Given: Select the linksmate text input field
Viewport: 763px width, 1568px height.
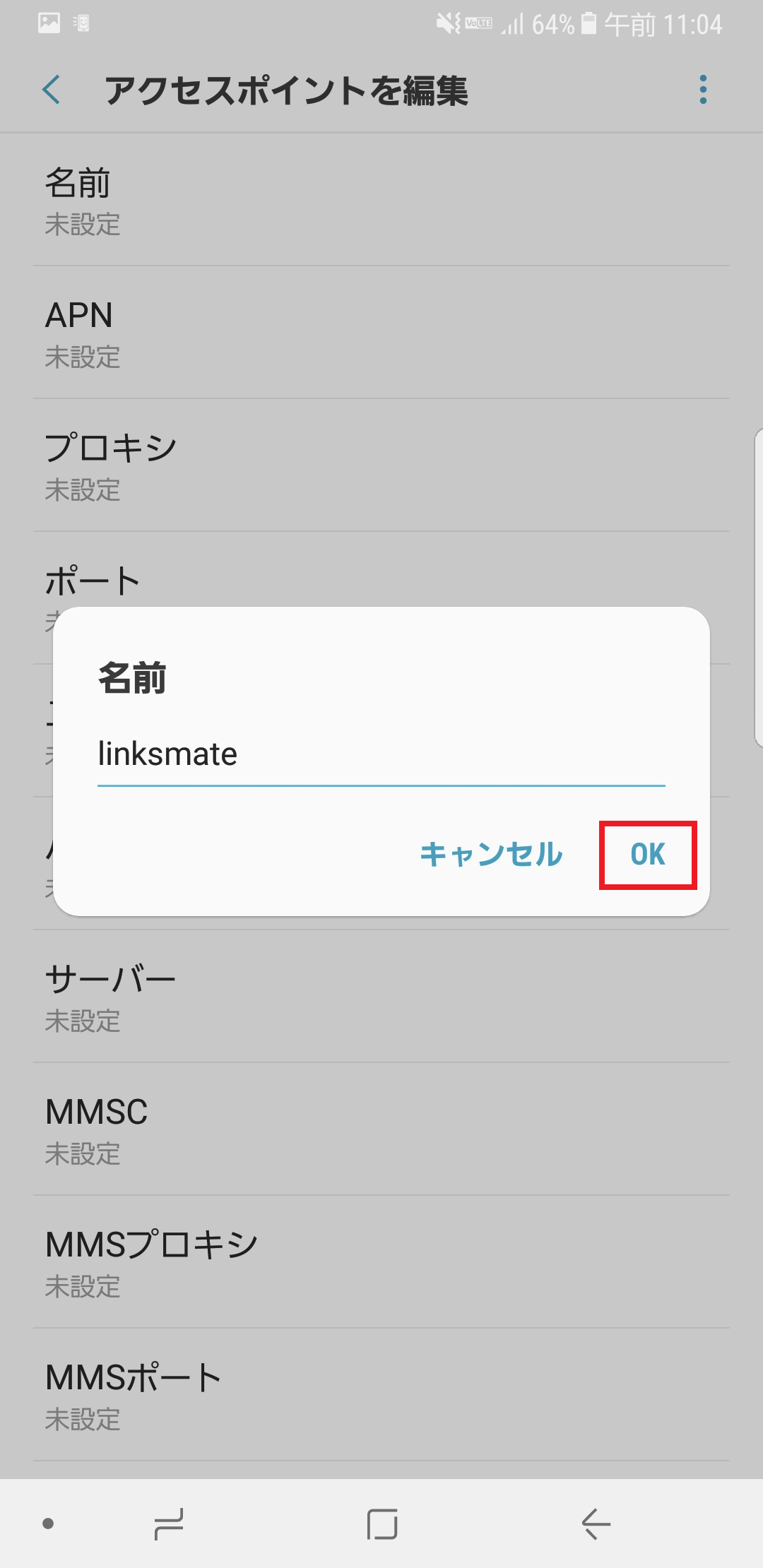Looking at the screenshot, I should (x=381, y=754).
